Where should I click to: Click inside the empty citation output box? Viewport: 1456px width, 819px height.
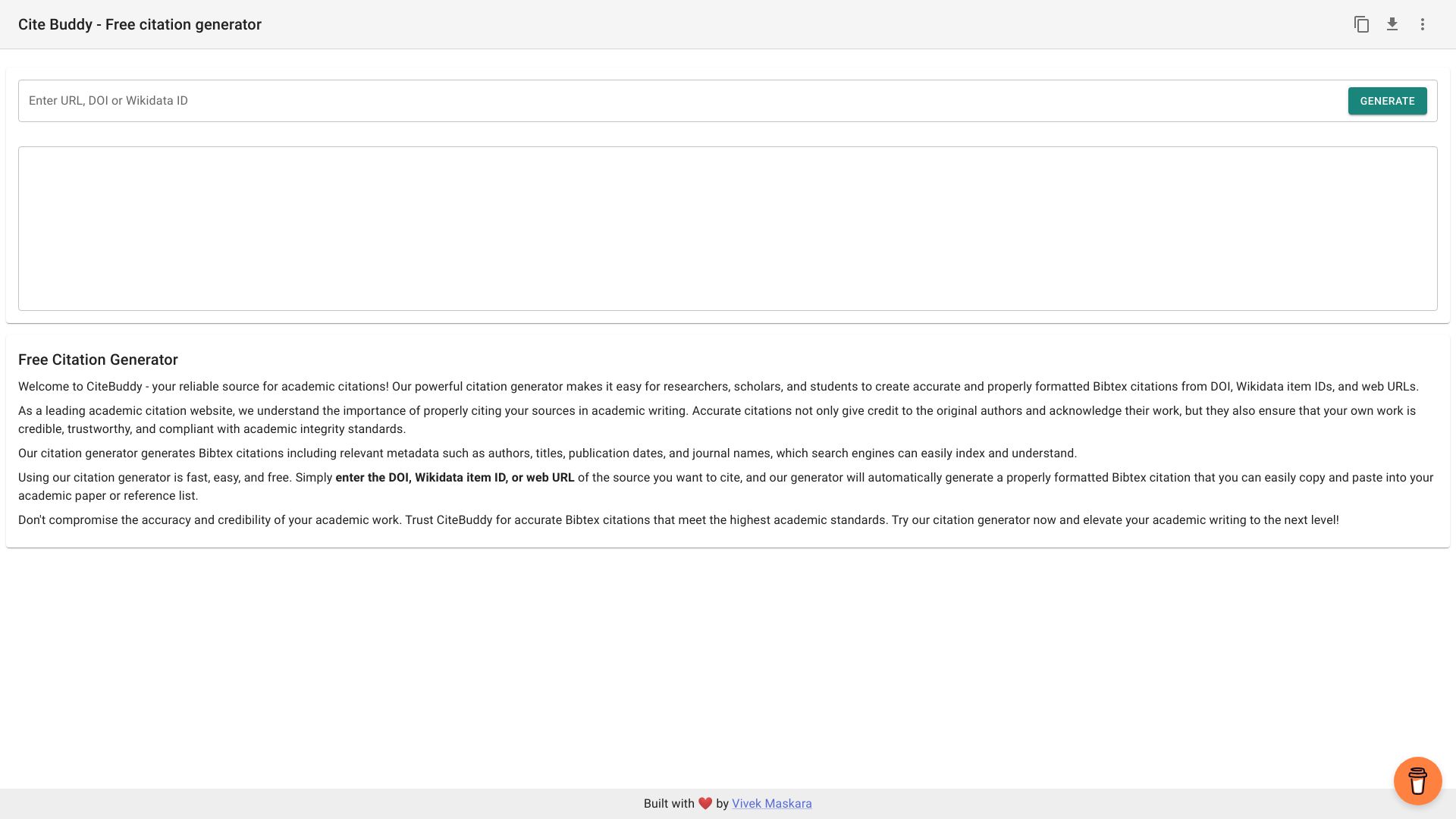(728, 228)
